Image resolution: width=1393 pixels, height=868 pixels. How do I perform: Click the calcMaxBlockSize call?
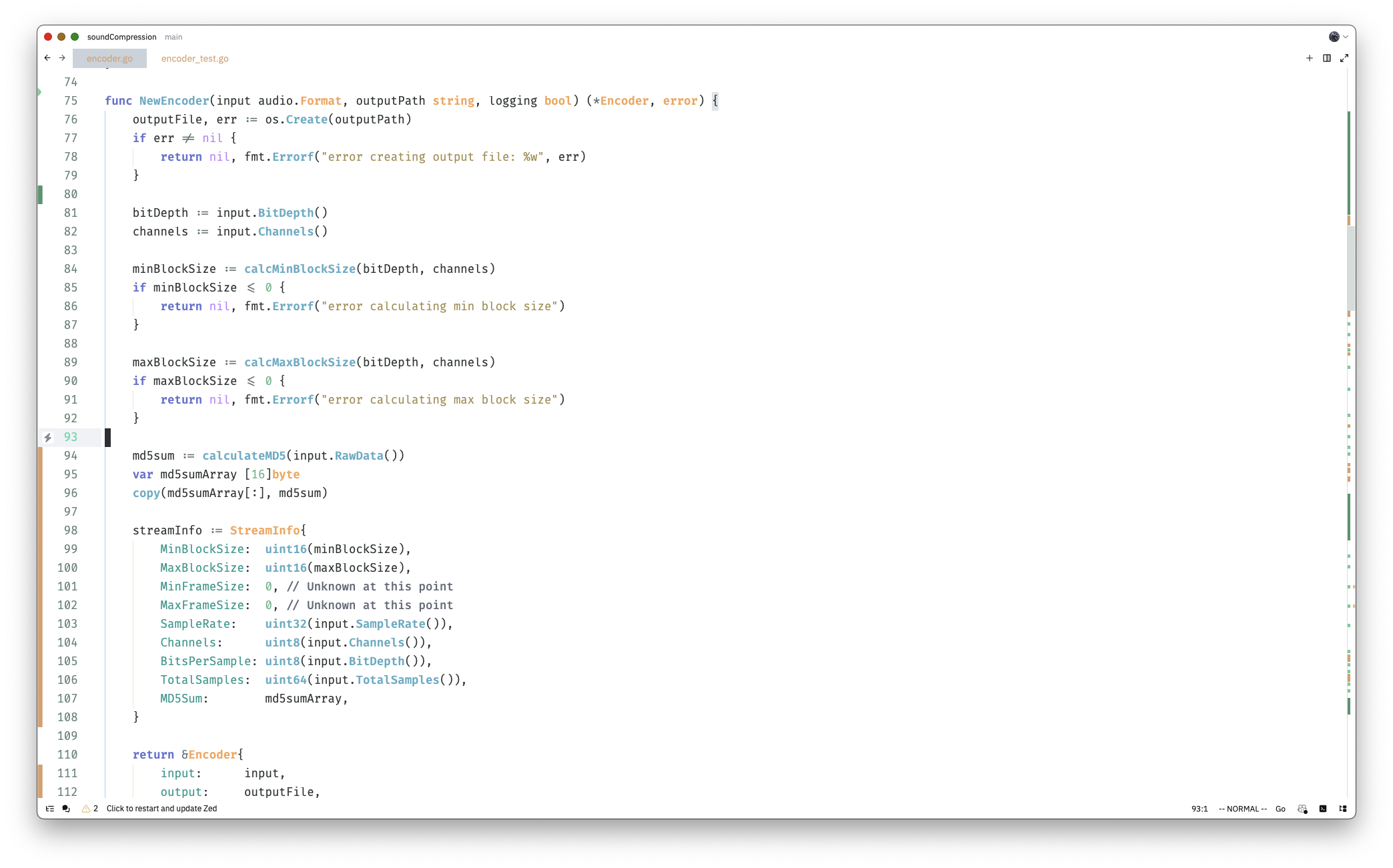coord(300,362)
